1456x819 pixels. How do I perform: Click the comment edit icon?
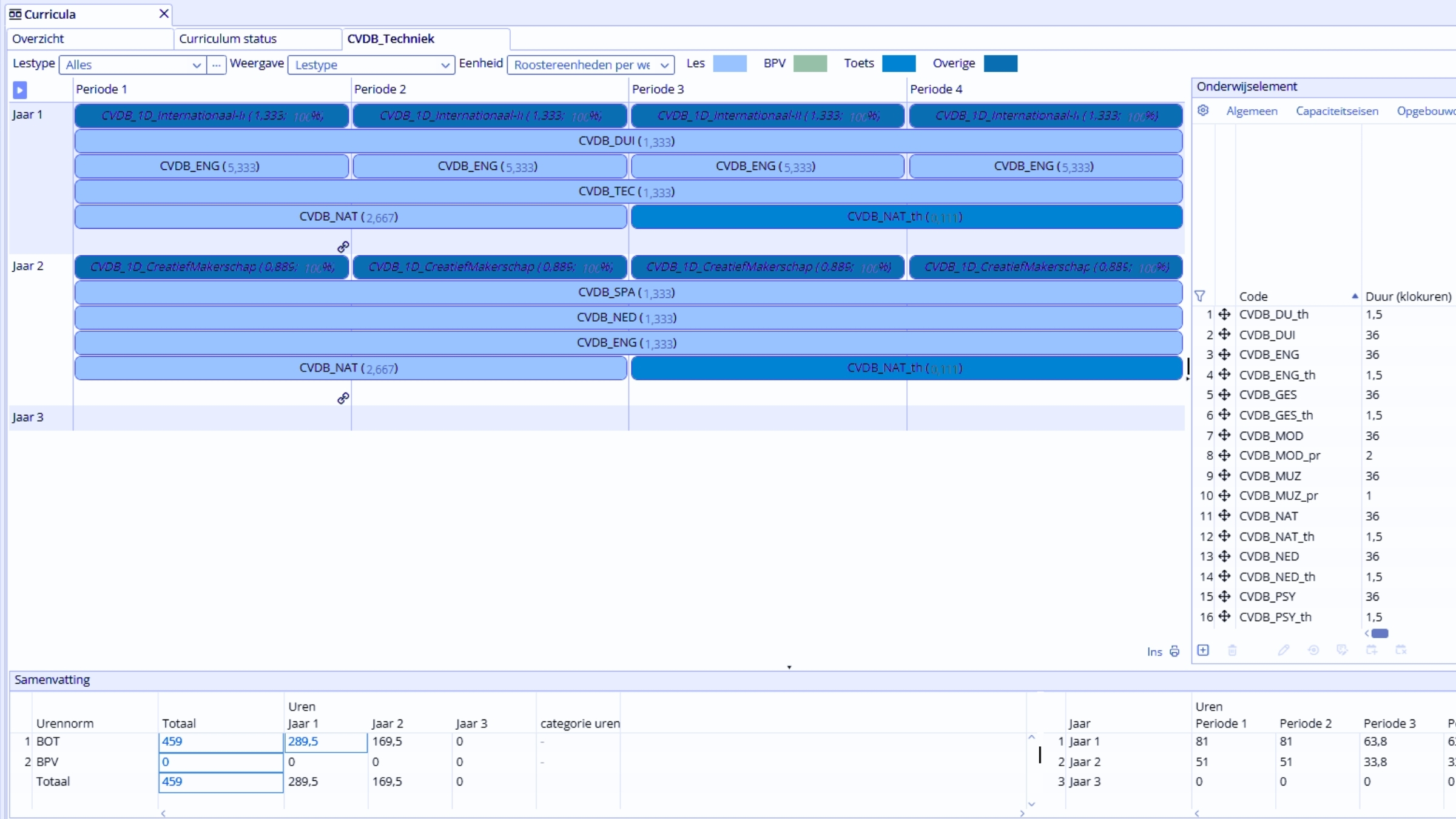[x=1342, y=650]
